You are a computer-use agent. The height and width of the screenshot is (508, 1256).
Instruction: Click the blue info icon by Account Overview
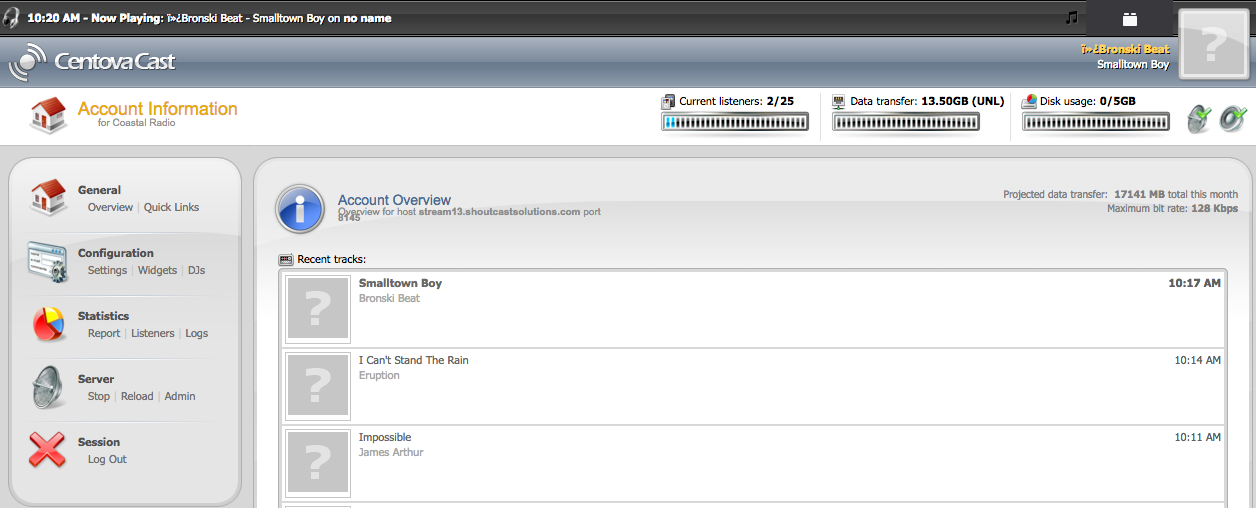(x=300, y=208)
